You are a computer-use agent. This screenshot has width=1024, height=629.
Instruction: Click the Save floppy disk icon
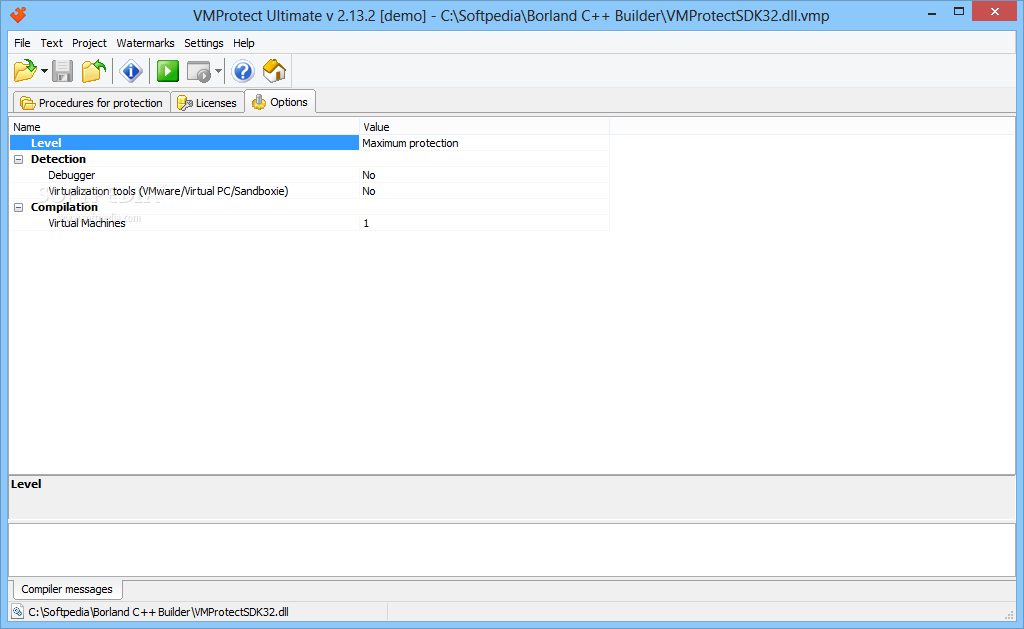(x=63, y=71)
